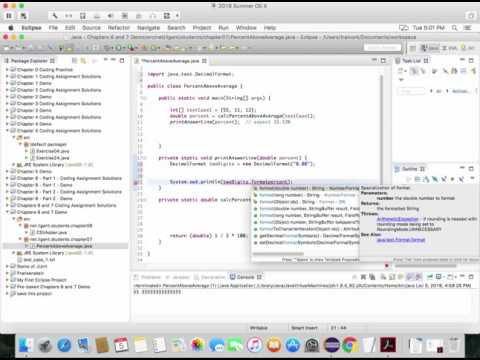Maximize the editor area

click(383, 61)
